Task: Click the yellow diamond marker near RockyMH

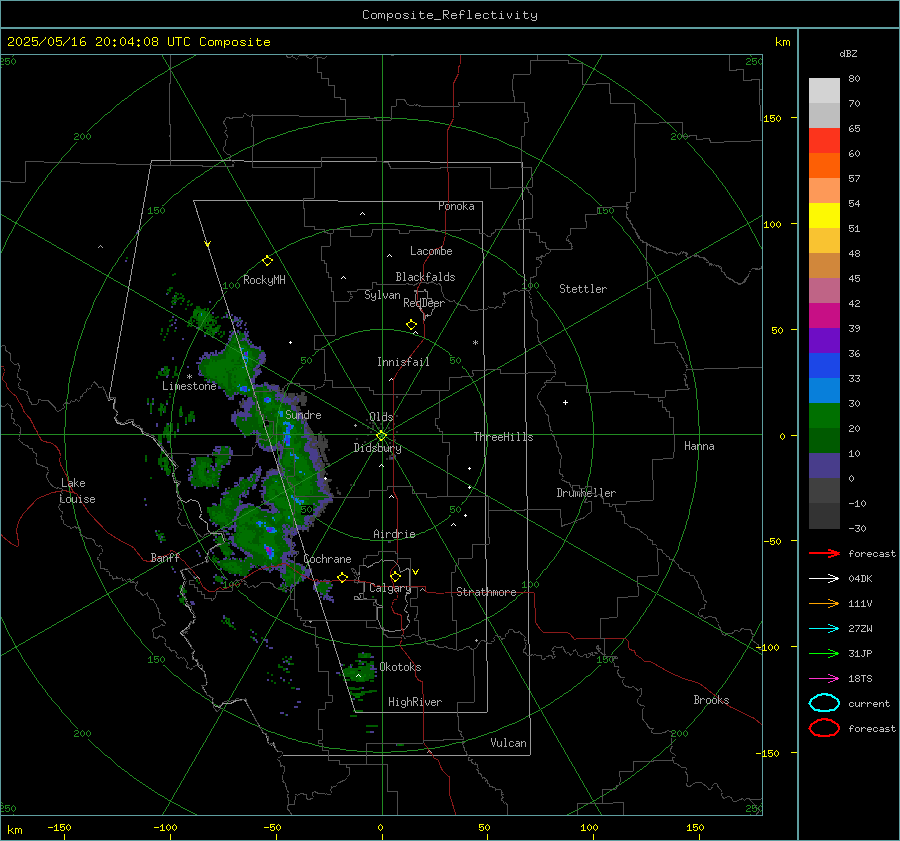Action: coord(267,261)
